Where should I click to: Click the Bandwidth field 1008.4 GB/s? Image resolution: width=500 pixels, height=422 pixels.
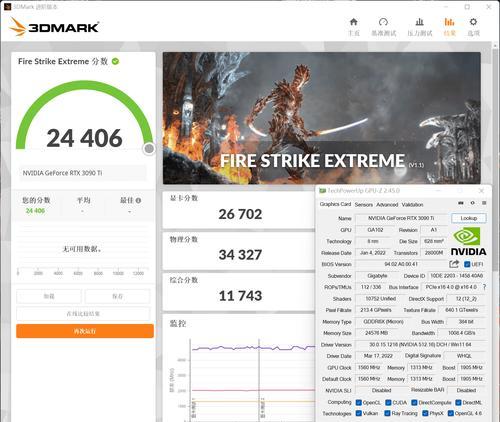(x=461, y=333)
